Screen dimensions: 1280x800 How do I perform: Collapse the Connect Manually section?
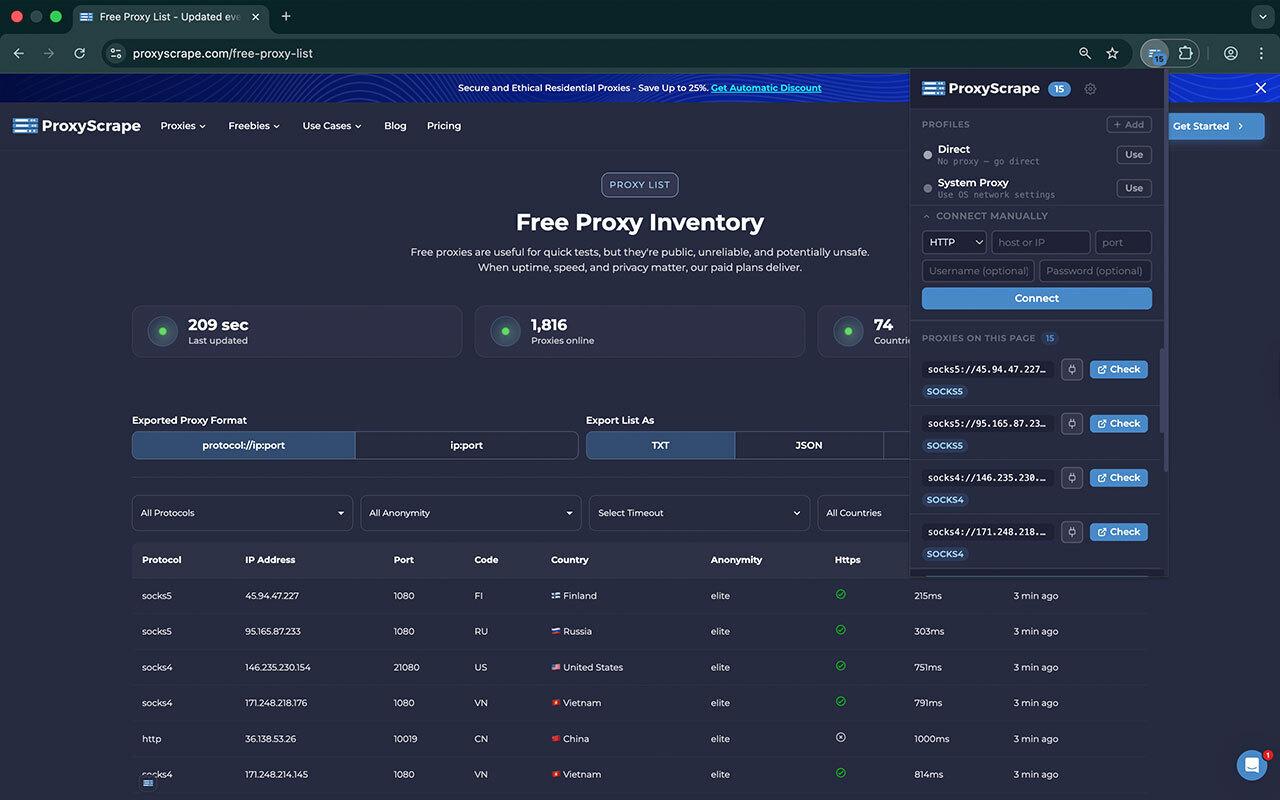[x=985, y=216]
